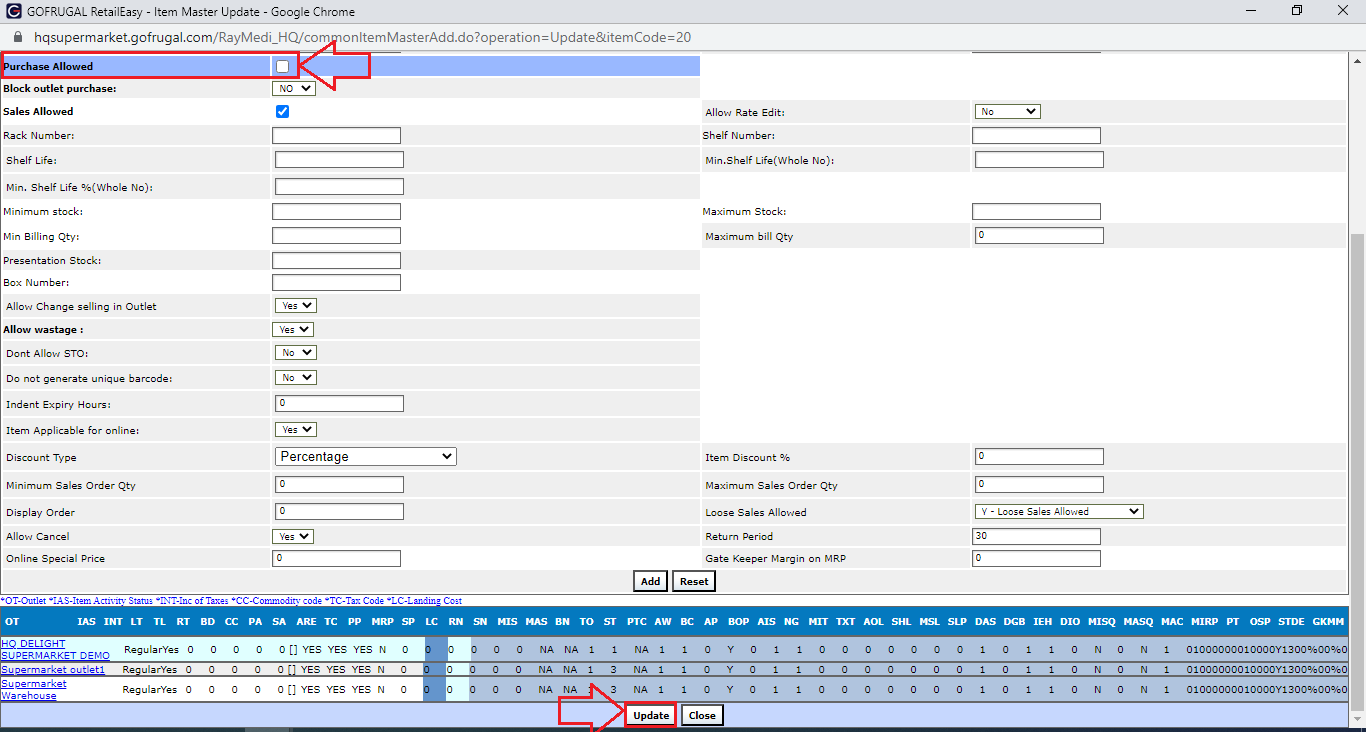Focus the Shelf Life input field
This screenshot has width=1366, height=732.
[x=339, y=160]
